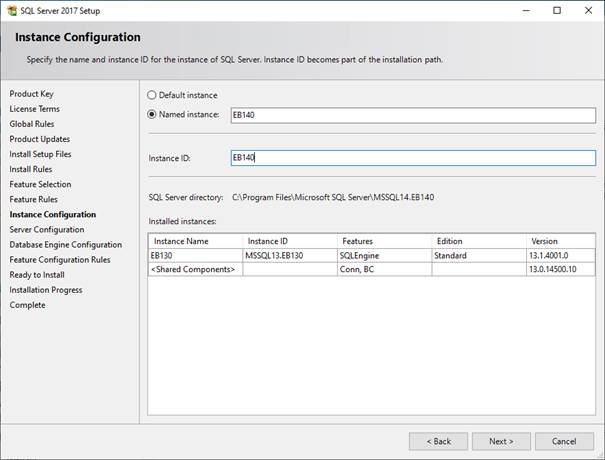Open the Feature Rules step

click(x=34, y=199)
